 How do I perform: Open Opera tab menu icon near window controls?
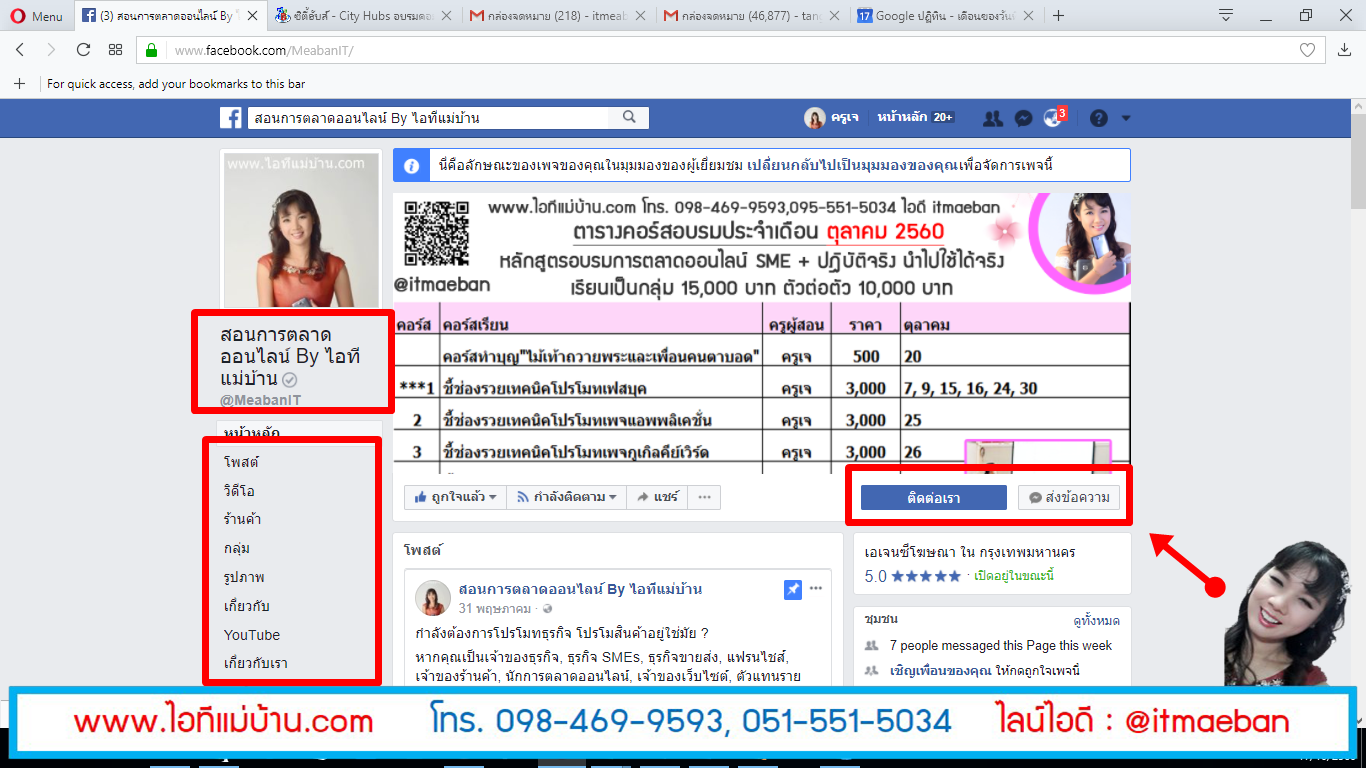click(x=1226, y=15)
